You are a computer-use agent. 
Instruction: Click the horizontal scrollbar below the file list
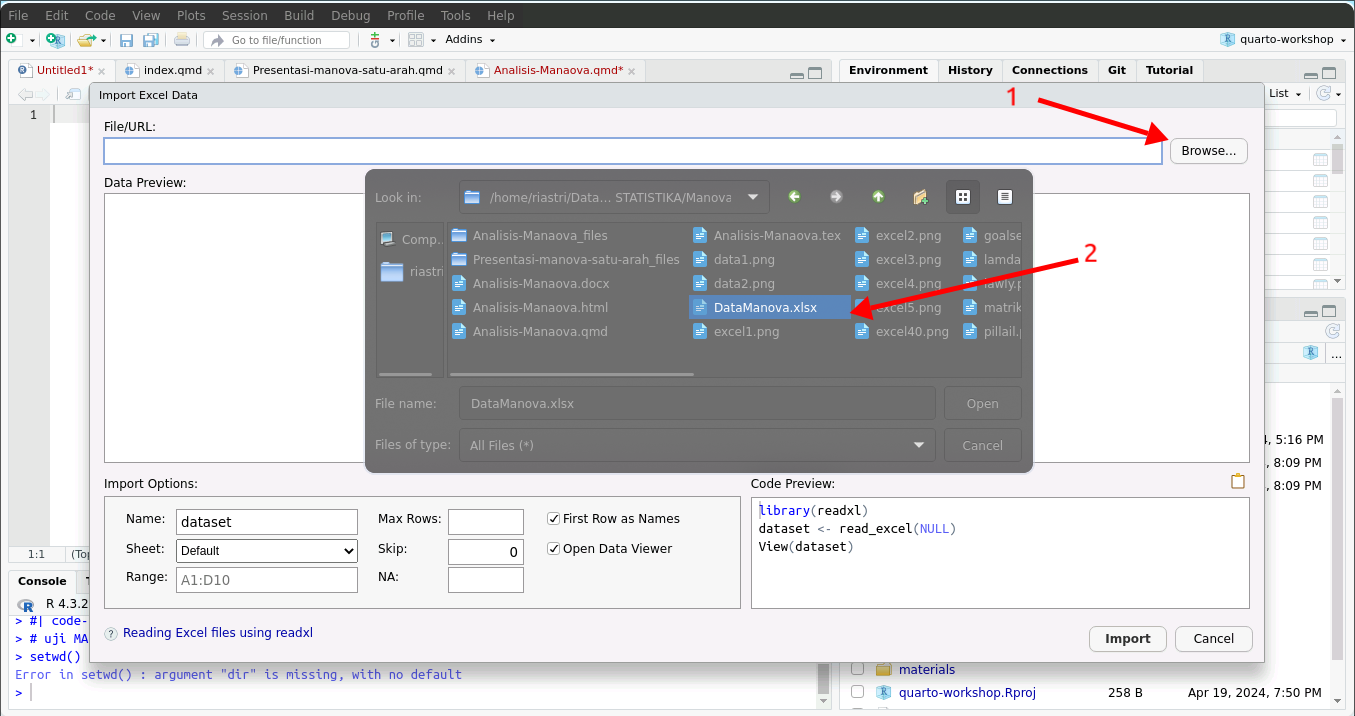pos(572,375)
